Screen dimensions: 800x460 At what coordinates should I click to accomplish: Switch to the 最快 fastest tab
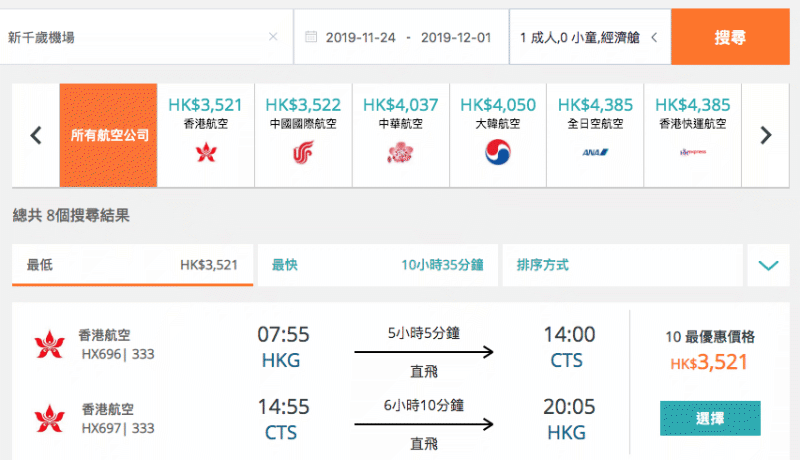pos(378,265)
